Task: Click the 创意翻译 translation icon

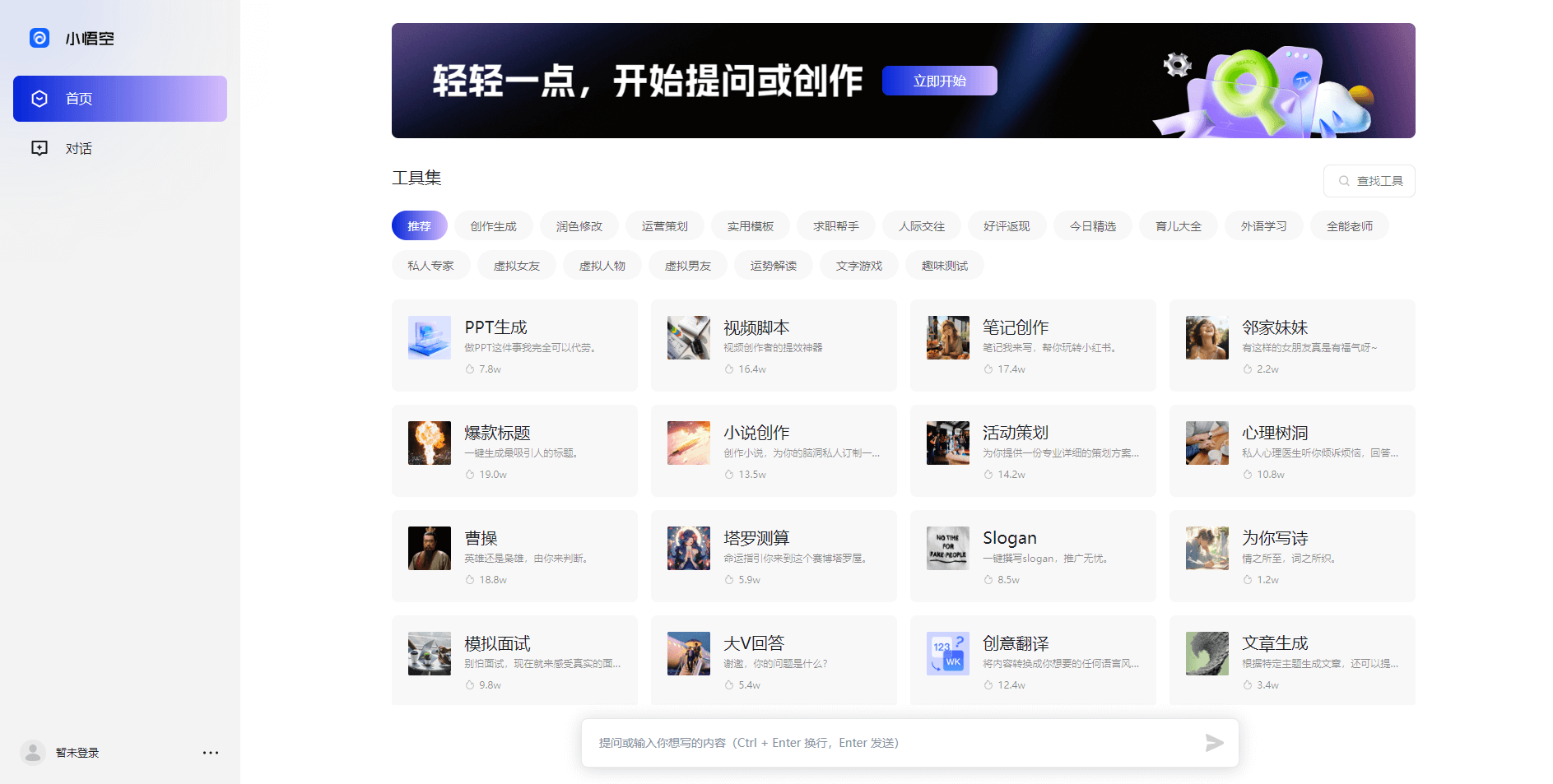Action: click(x=947, y=653)
